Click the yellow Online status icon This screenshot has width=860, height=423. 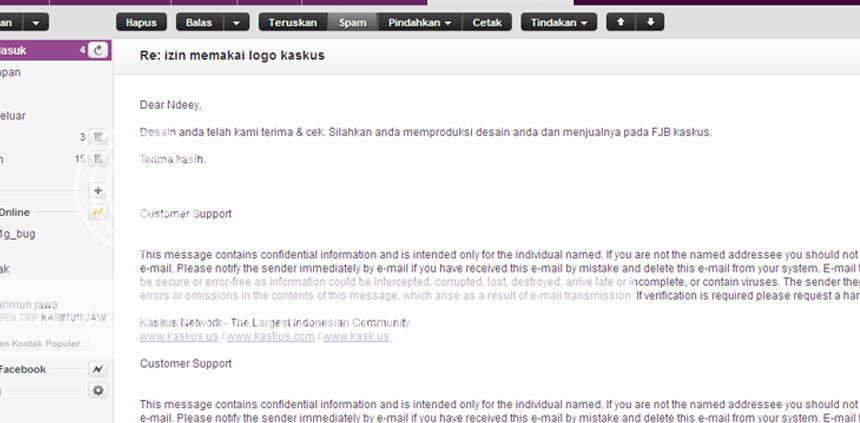[98, 212]
